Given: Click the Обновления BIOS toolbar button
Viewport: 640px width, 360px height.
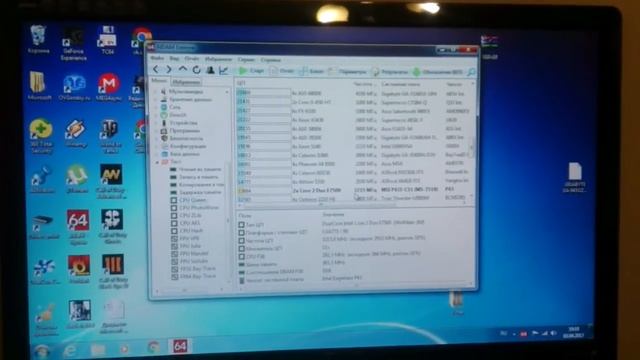Looking at the screenshot, I should pyautogui.click(x=438, y=72).
